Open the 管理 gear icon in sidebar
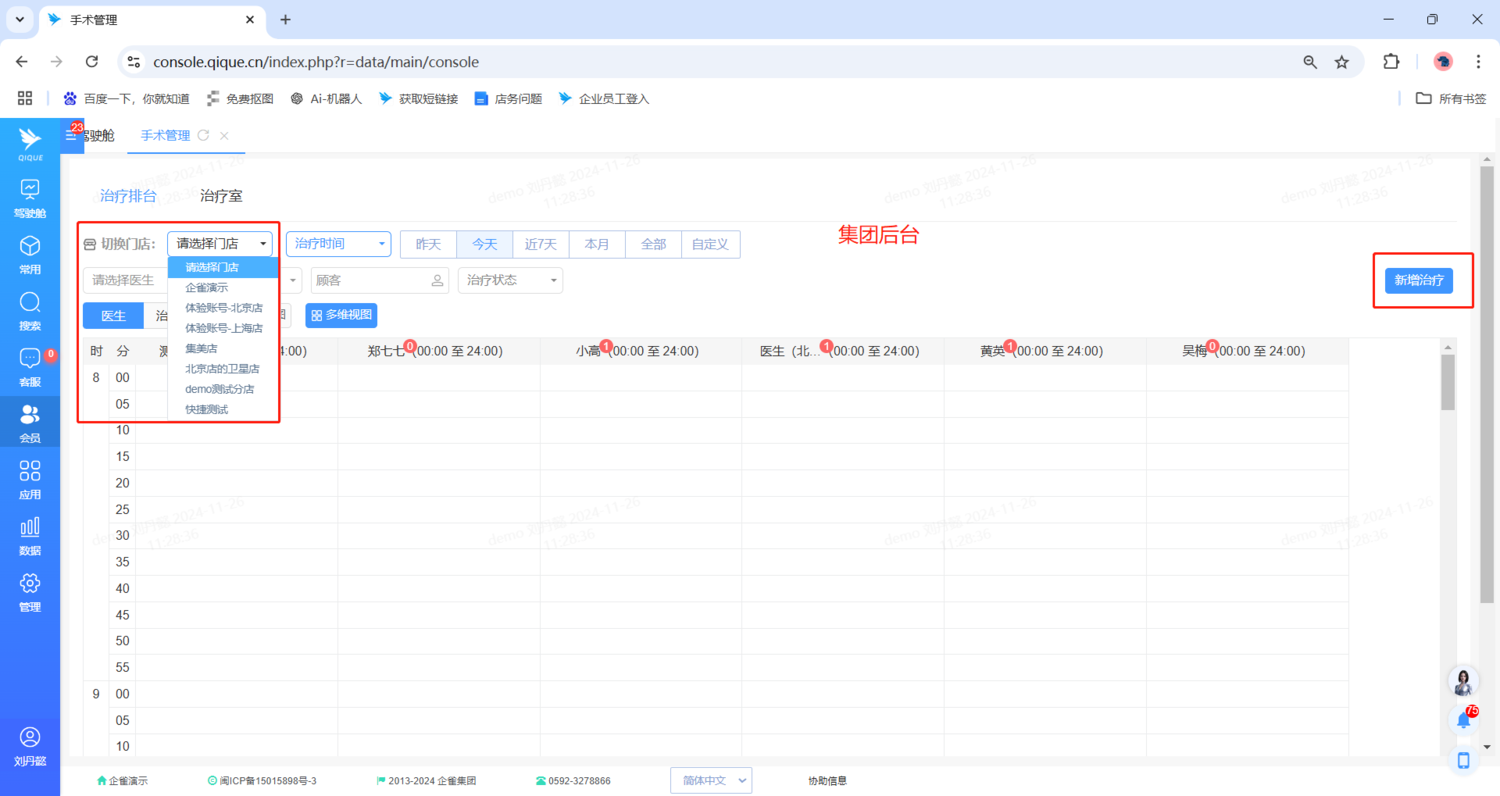This screenshot has width=1500, height=796. (30, 590)
